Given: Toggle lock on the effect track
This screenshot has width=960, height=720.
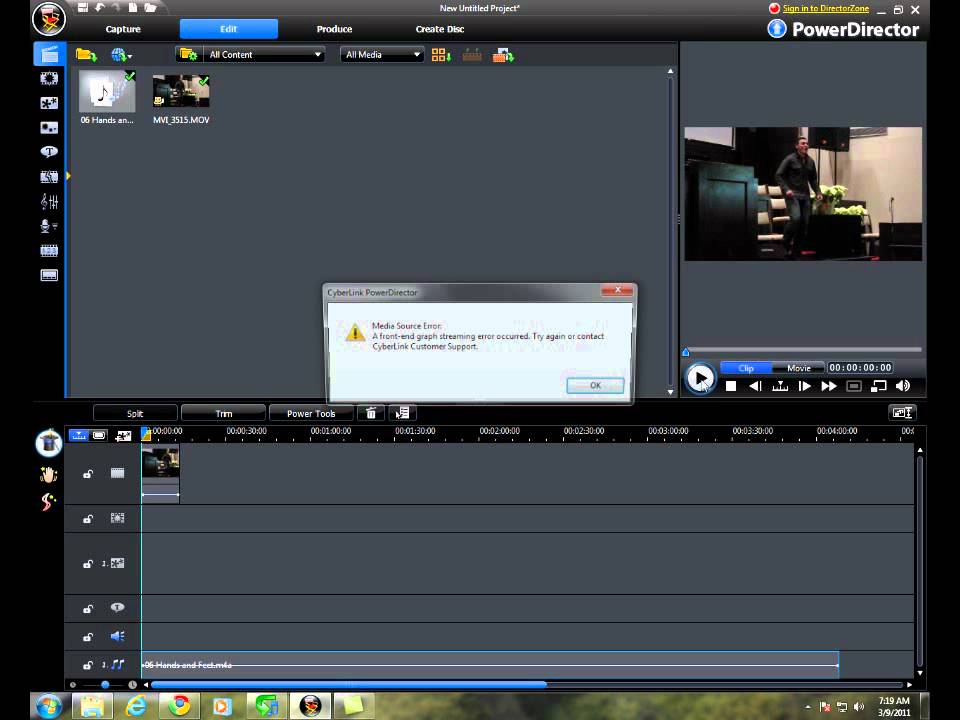Looking at the screenshot, I should click(88, 519).
